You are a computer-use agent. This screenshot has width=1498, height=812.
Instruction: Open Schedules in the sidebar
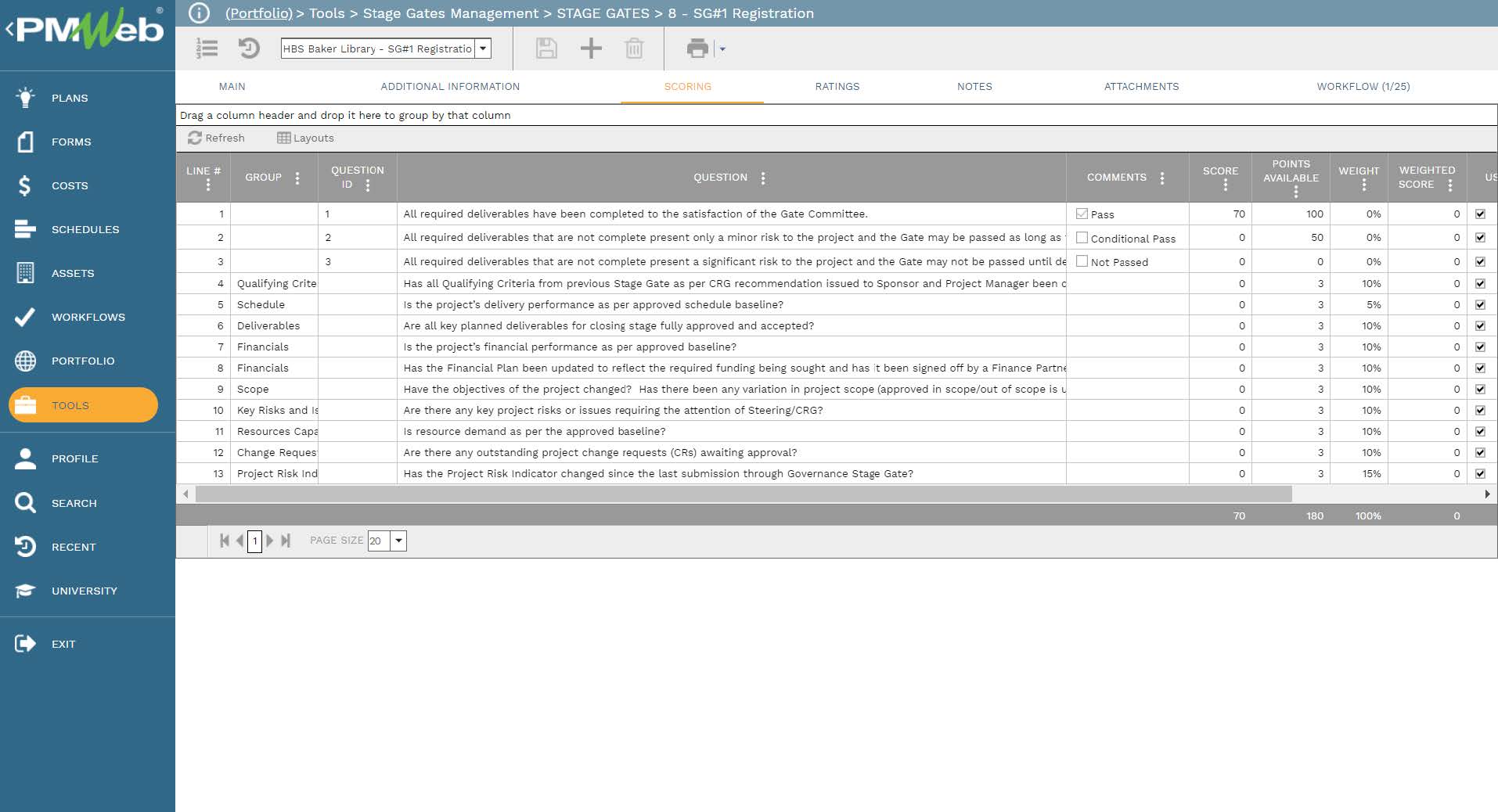(88, 229)
